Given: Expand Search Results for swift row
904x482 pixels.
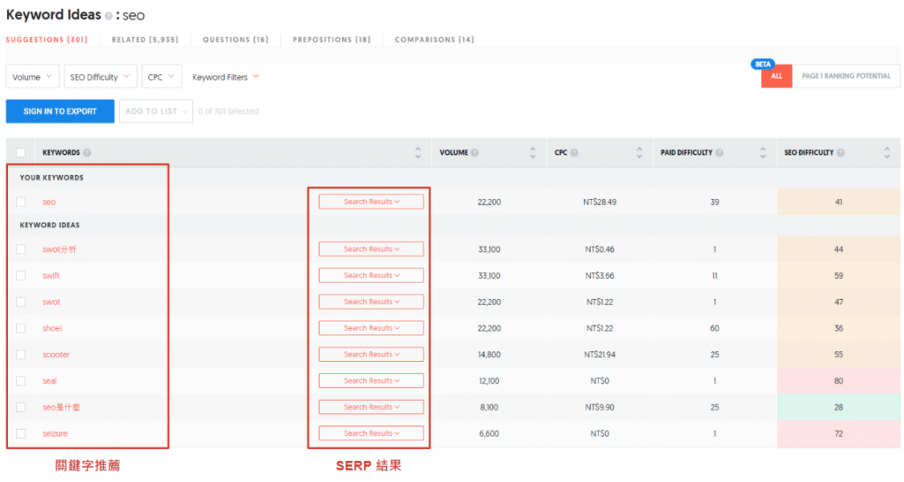Looking at the screenshot, I should click(371, 276).
